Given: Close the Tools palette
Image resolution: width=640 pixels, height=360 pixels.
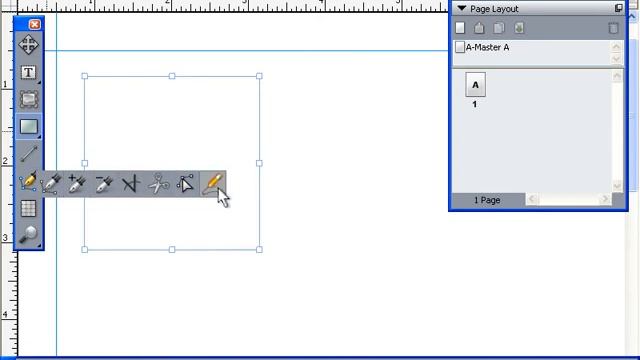Looking at the screenshot, I should (35, 24).
